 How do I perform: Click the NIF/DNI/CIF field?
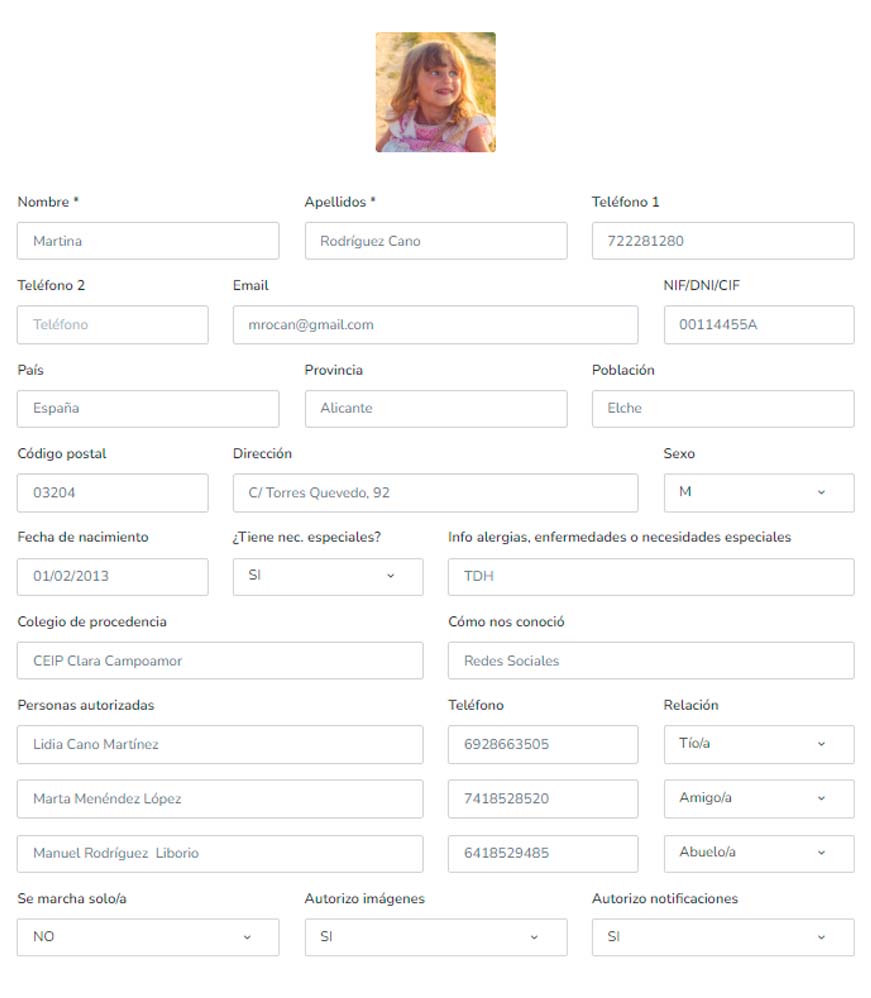758,325
